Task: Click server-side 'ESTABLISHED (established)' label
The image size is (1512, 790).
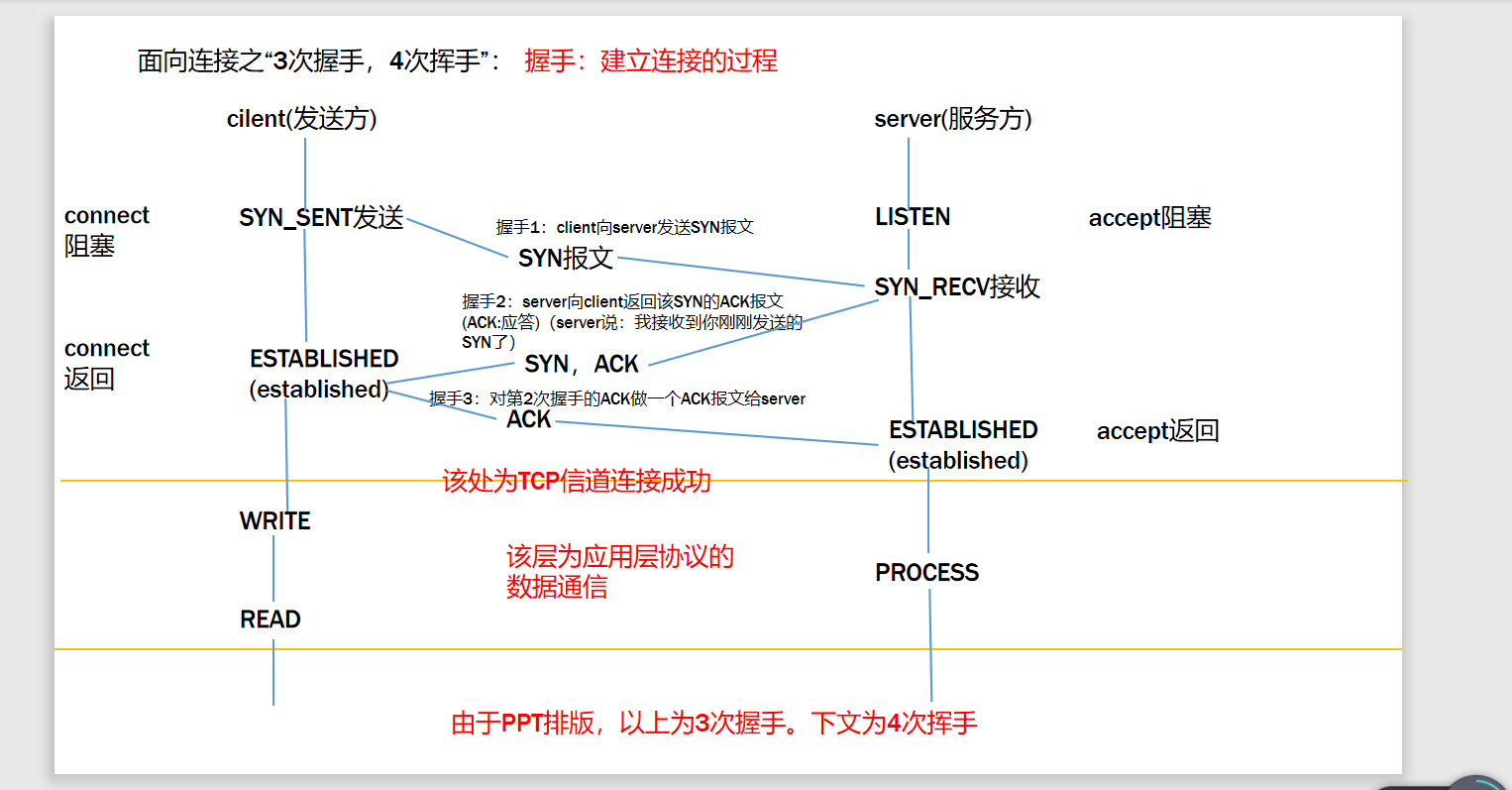Action: 962,445
